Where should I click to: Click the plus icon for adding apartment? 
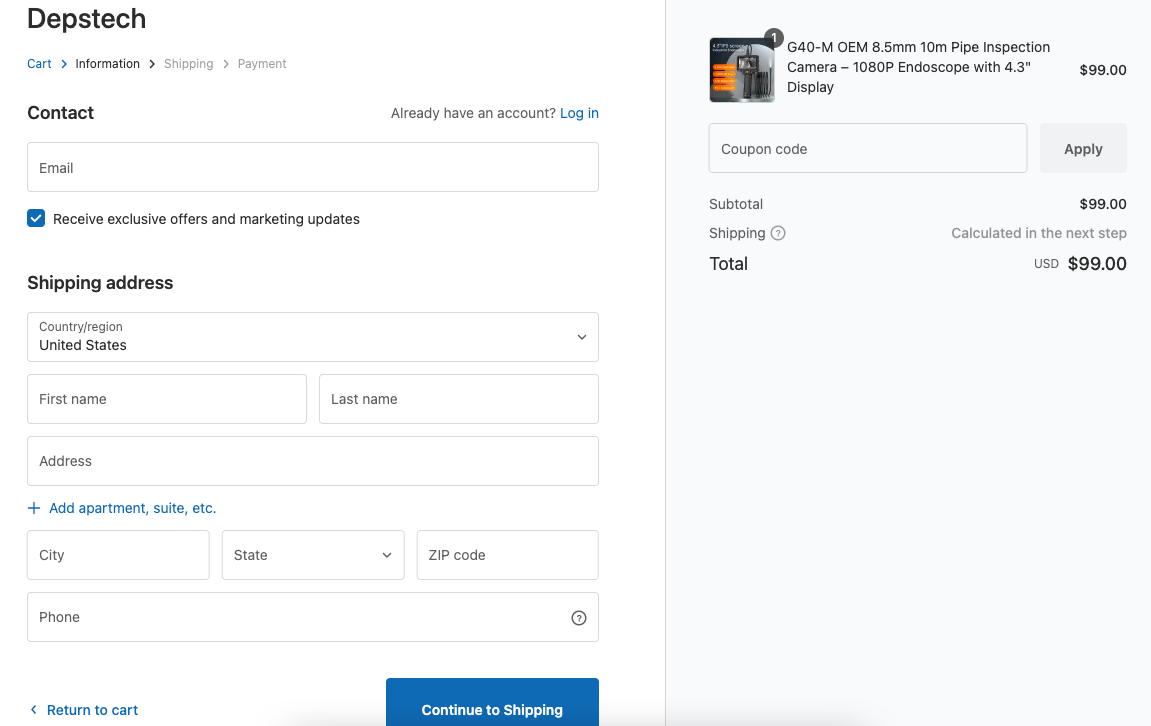pyautogui.click(x=35, y=508)
